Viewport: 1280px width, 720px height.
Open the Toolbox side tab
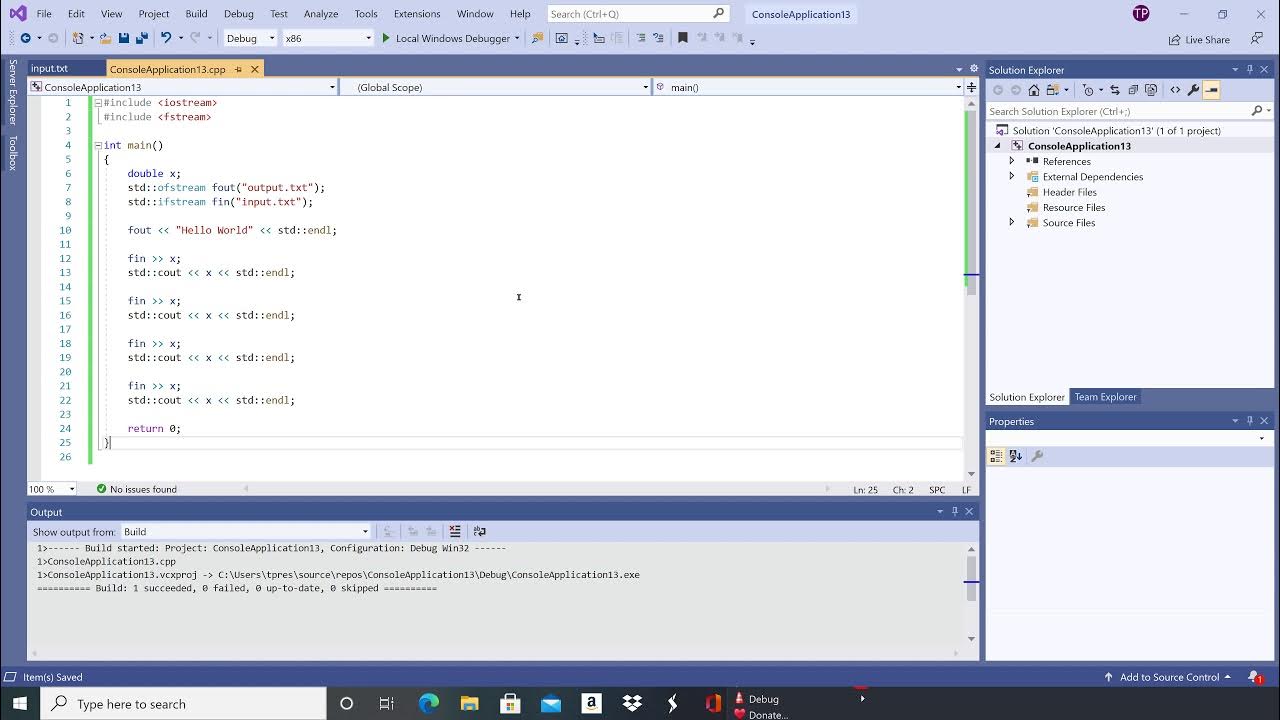coord(12,153)
